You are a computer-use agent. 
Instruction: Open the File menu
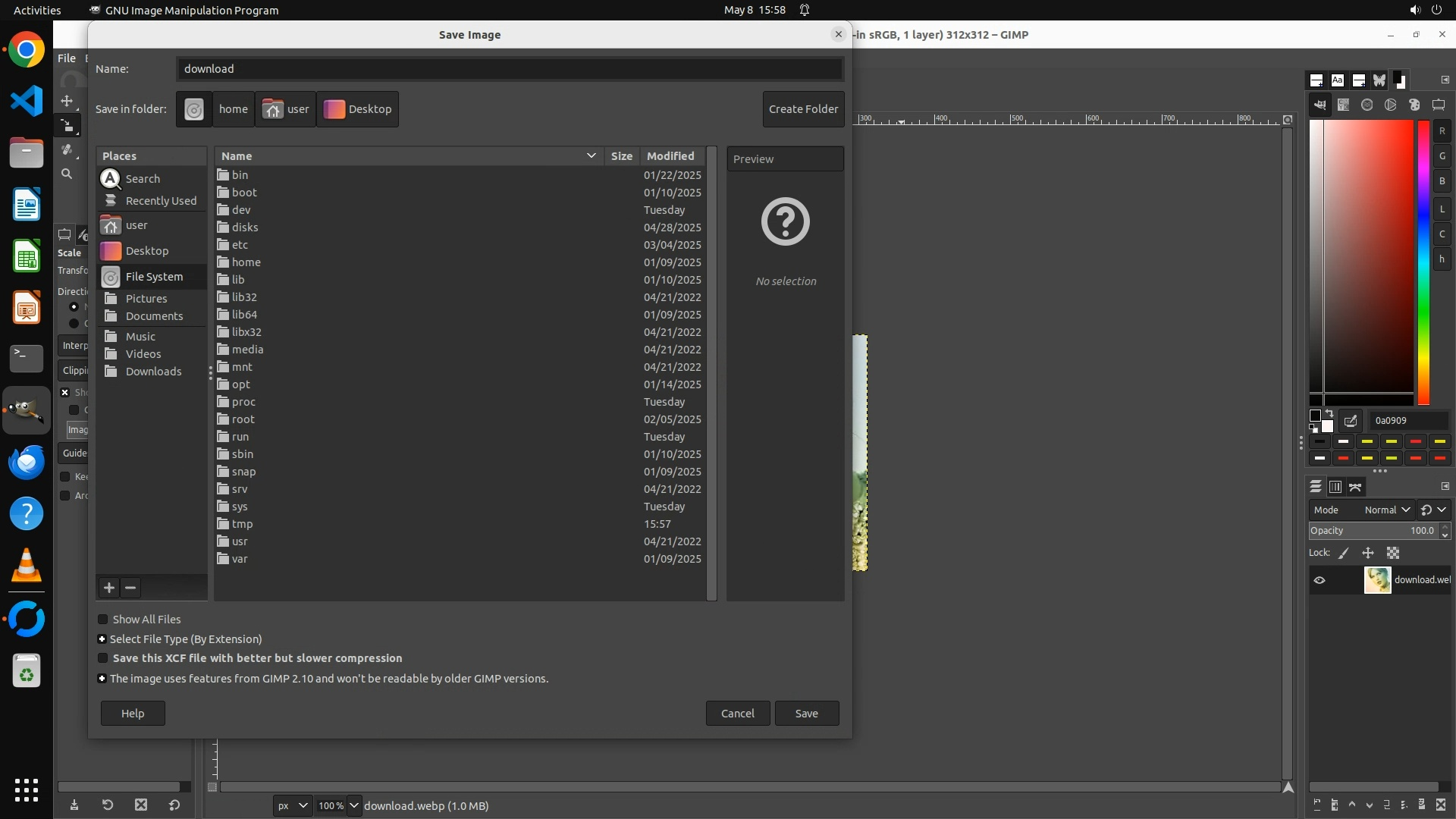point(67,58)
